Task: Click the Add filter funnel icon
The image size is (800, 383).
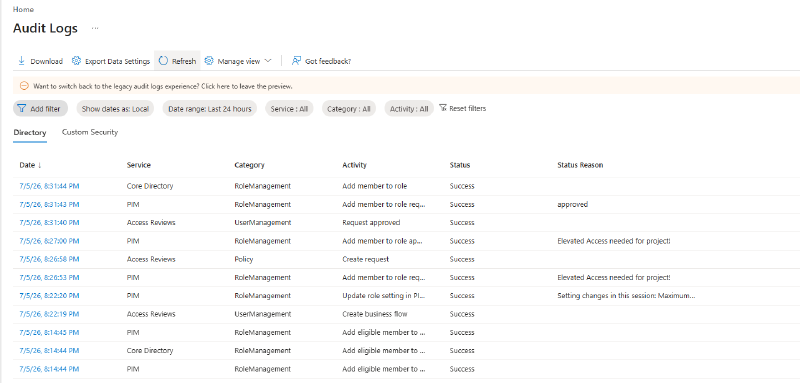Action: coord(21,109)
